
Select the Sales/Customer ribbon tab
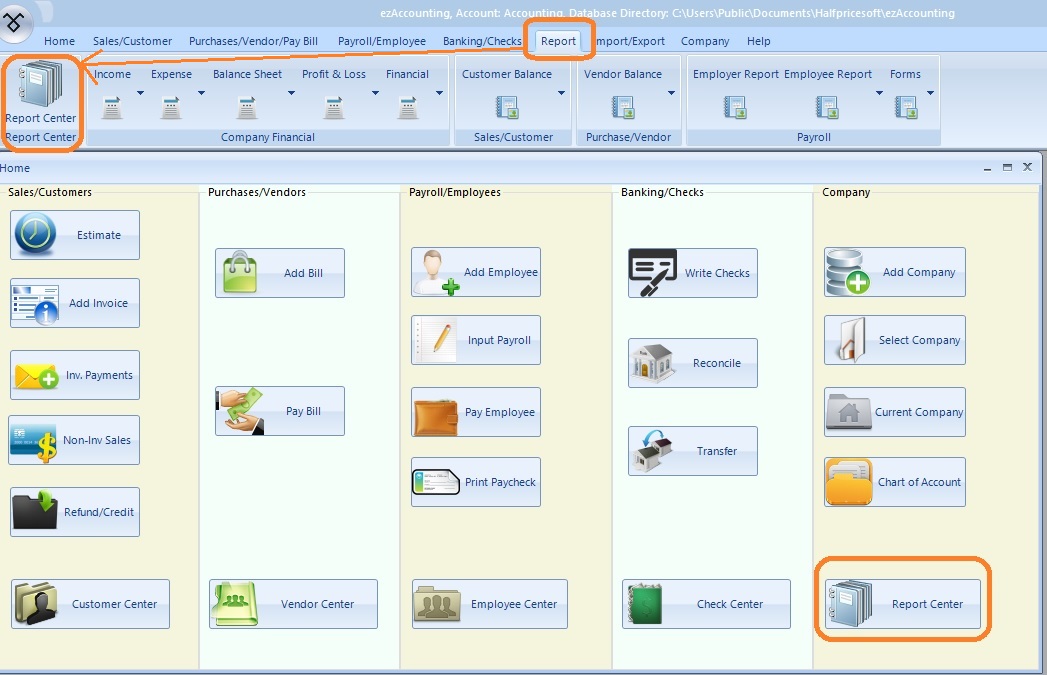[132, 41]
